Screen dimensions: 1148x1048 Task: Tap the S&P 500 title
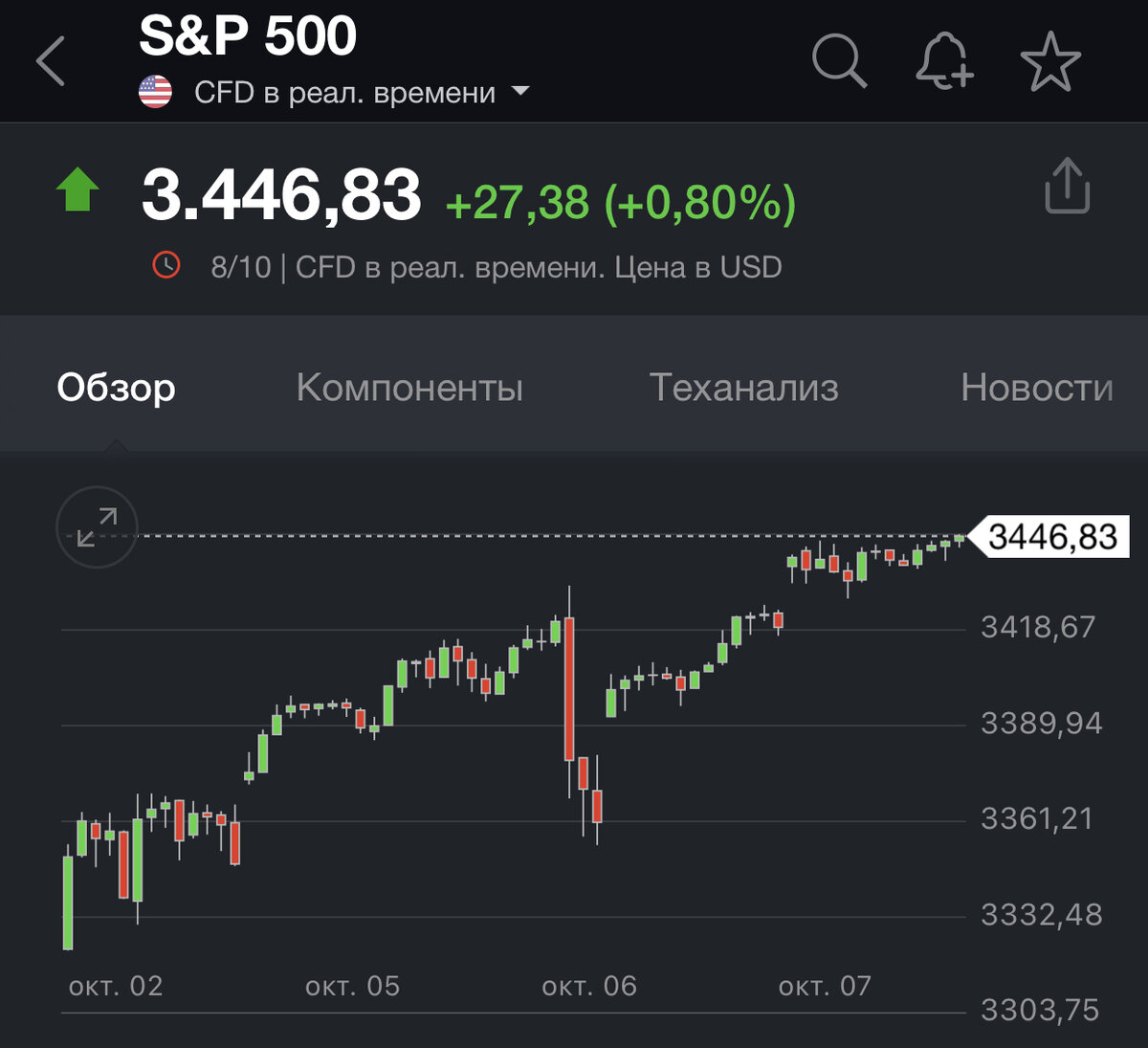click(248, 36)
